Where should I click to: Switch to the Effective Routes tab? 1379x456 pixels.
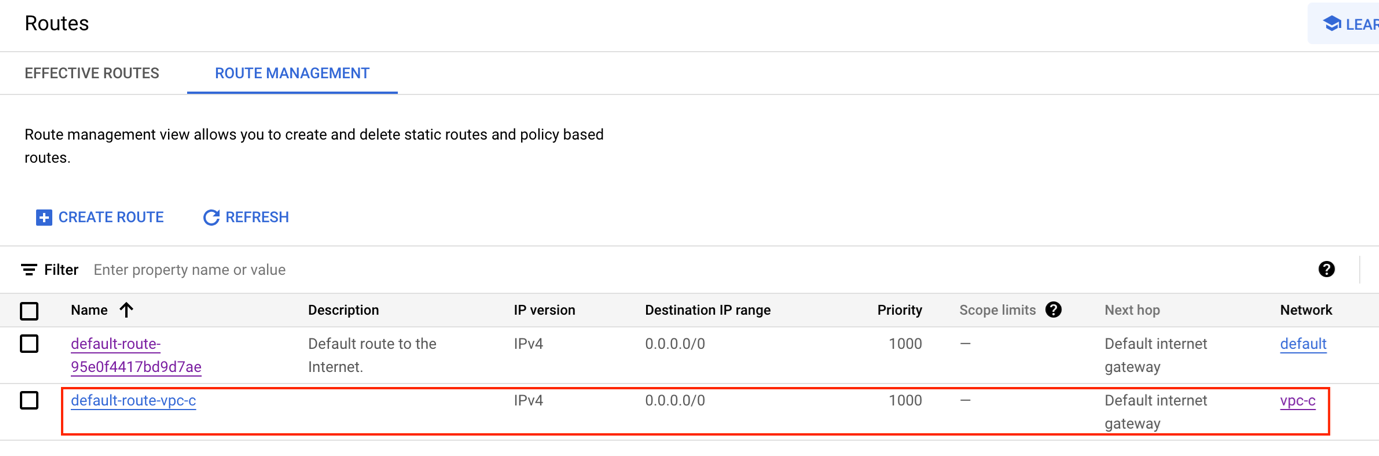92,73
